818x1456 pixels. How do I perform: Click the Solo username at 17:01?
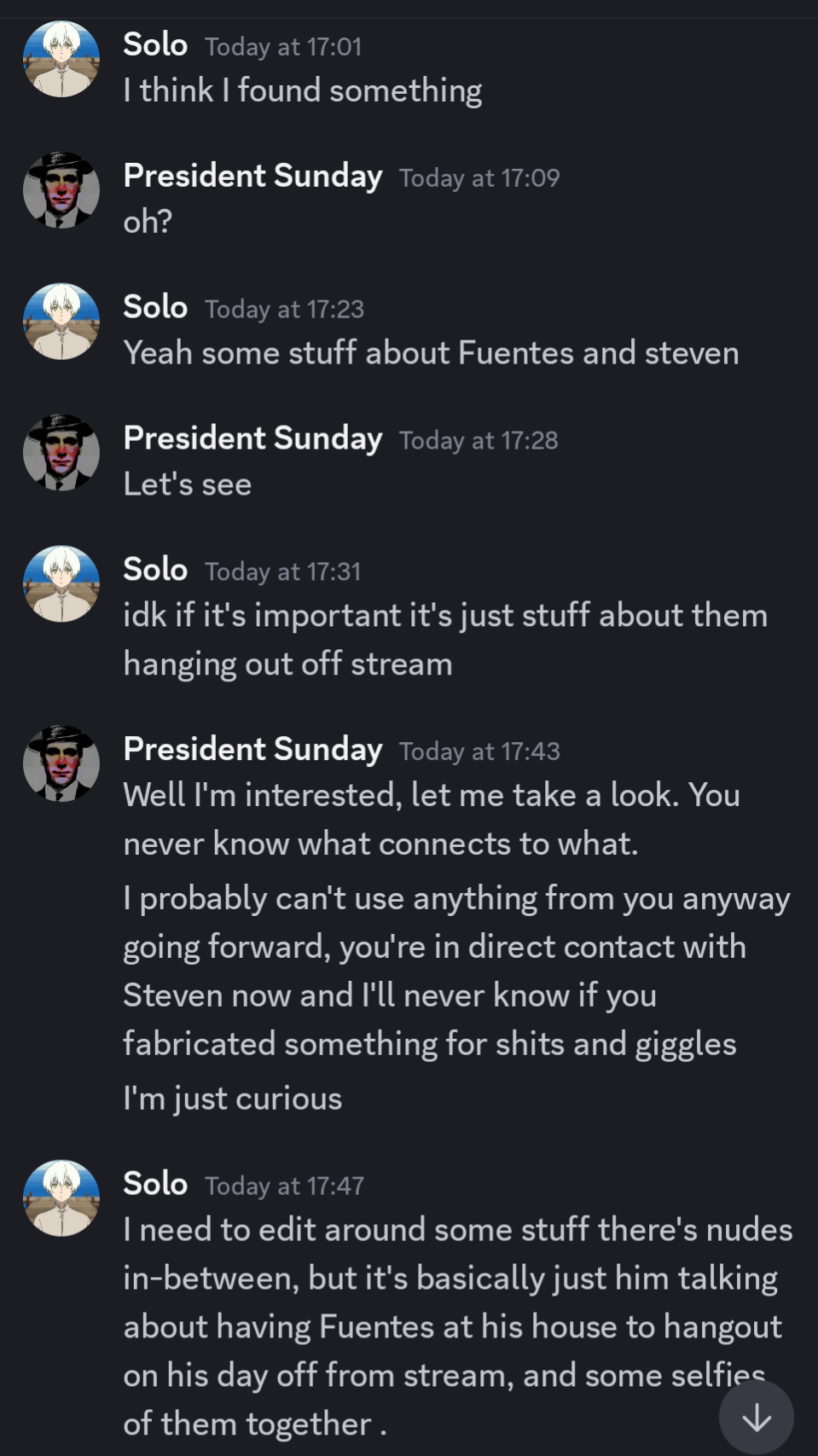coord(155,44)
